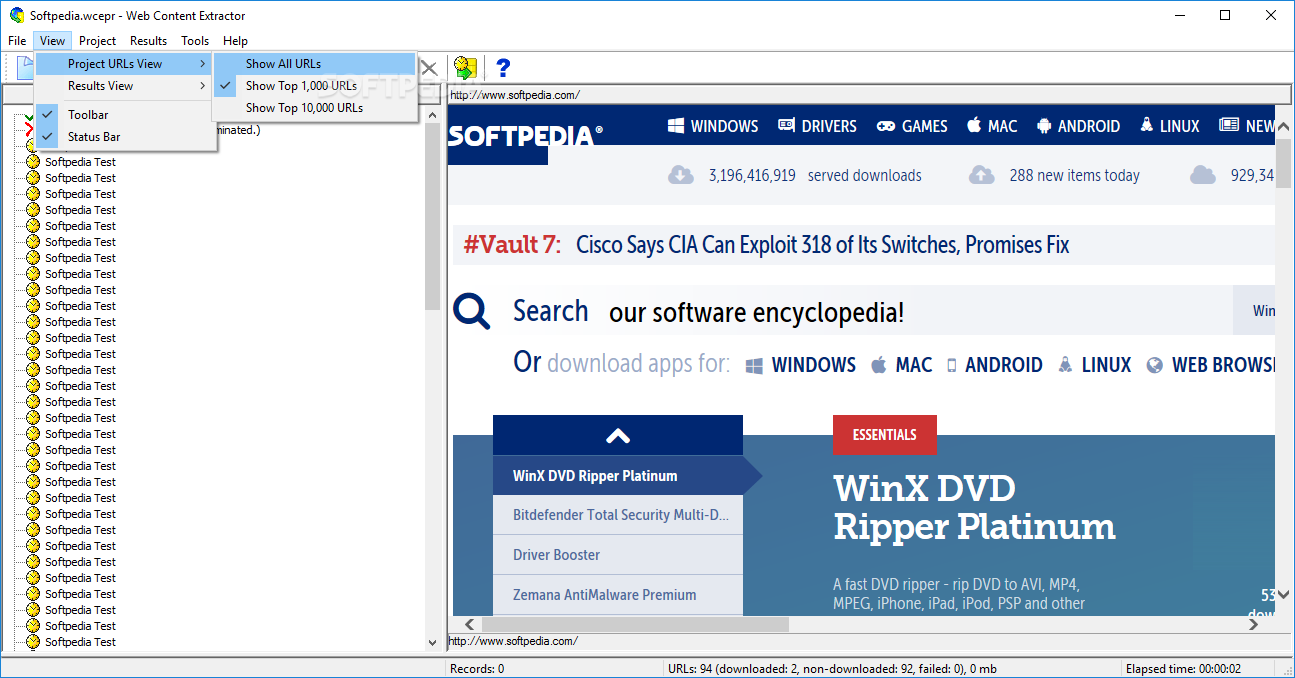
Task: Click the 3,196,416,919 served downloads text
Action: [x=815, y=175]
